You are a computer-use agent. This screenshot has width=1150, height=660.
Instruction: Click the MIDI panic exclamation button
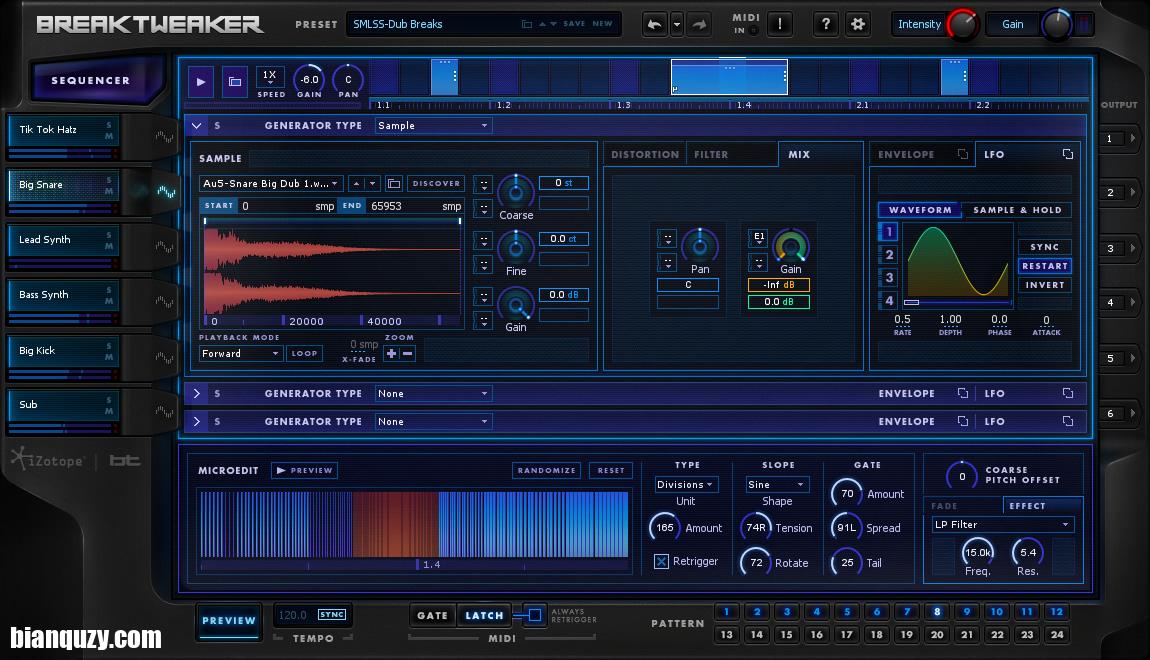(x=780, y=24)
